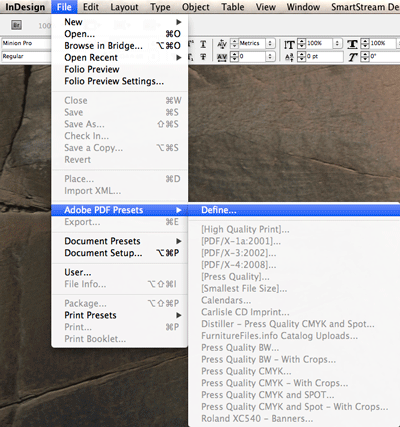The image size is (400, 427).
Task: Select Press Quality BW... preset
Action: [x=294, y=348]
